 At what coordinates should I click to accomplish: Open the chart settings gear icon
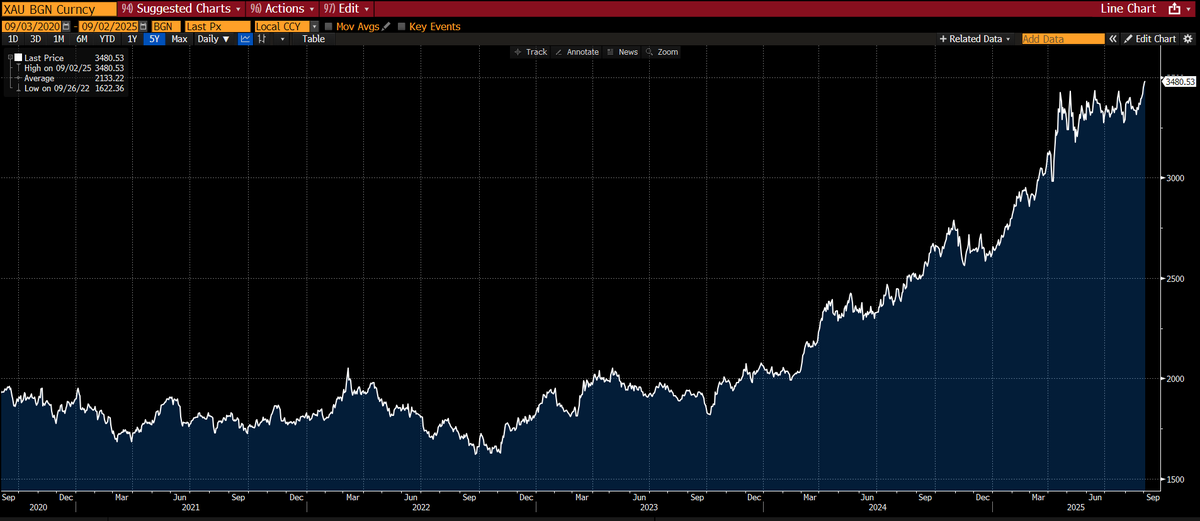pos(1188,39)
